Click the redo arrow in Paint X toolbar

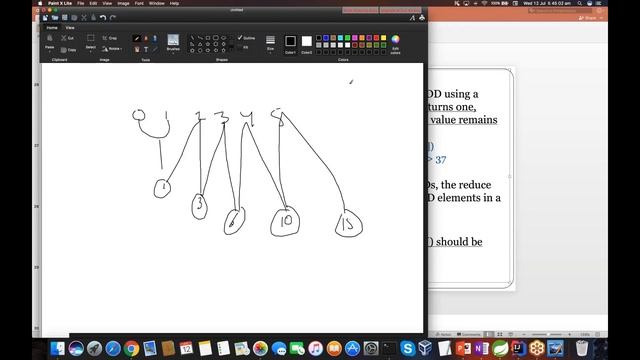(113, 18)
